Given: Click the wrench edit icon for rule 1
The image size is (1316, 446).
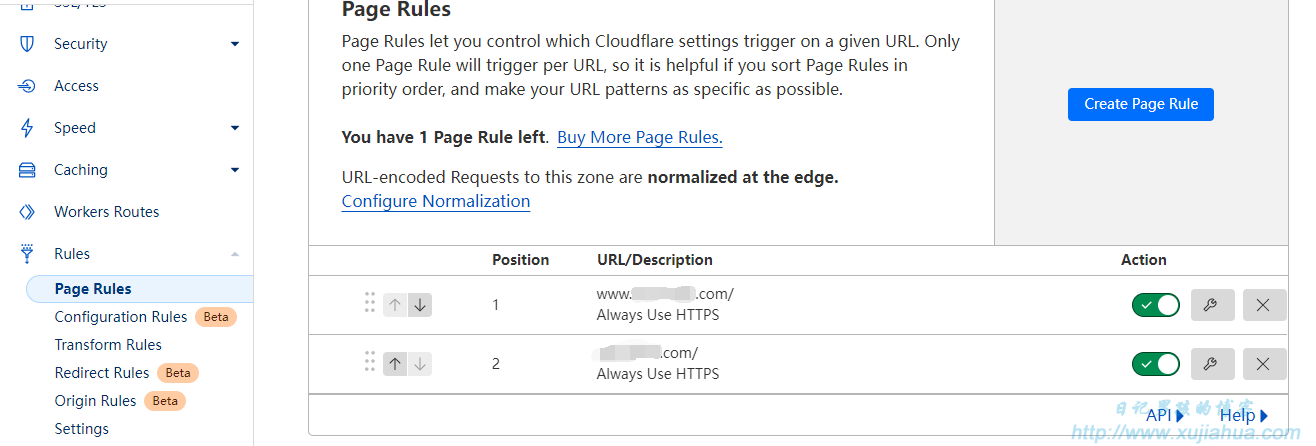Looking at the screenshot, I should 1212,305.
